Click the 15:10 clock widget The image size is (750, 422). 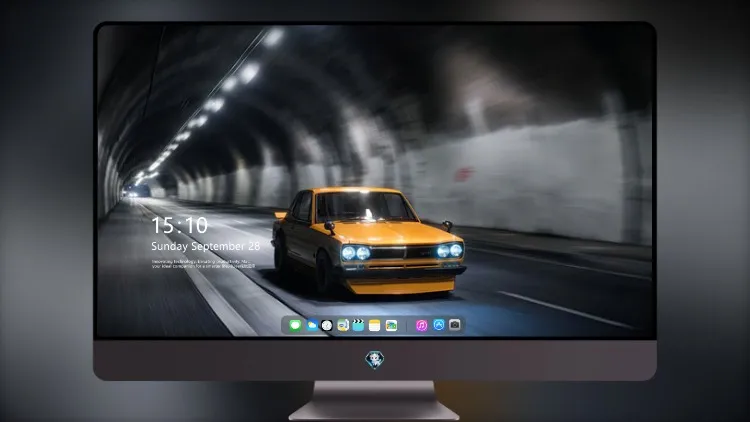[179, 225]
